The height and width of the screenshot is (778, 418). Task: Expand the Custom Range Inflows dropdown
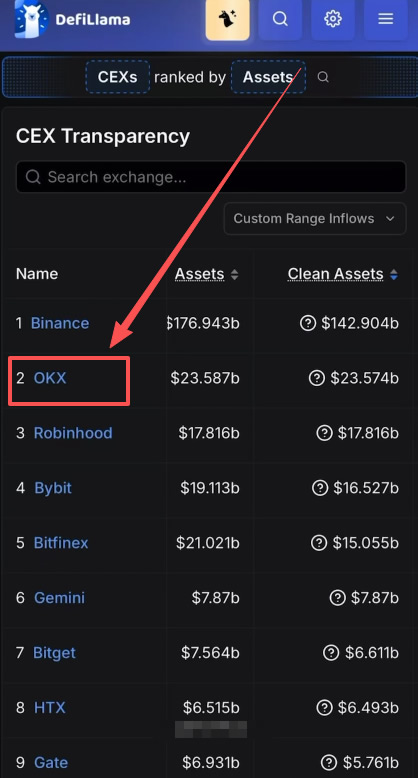[315, 218]
